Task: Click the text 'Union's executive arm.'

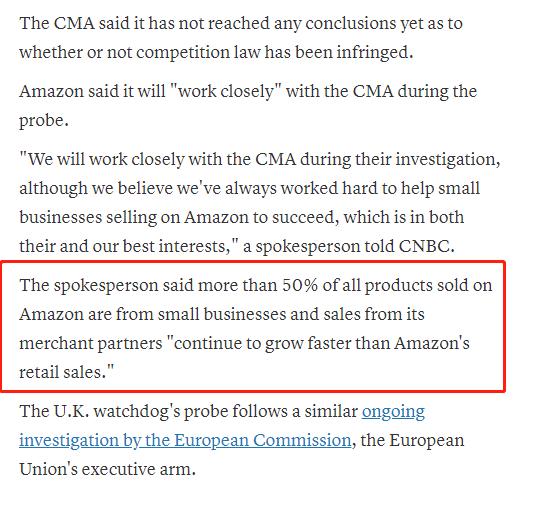Action: tap(107, 469)
